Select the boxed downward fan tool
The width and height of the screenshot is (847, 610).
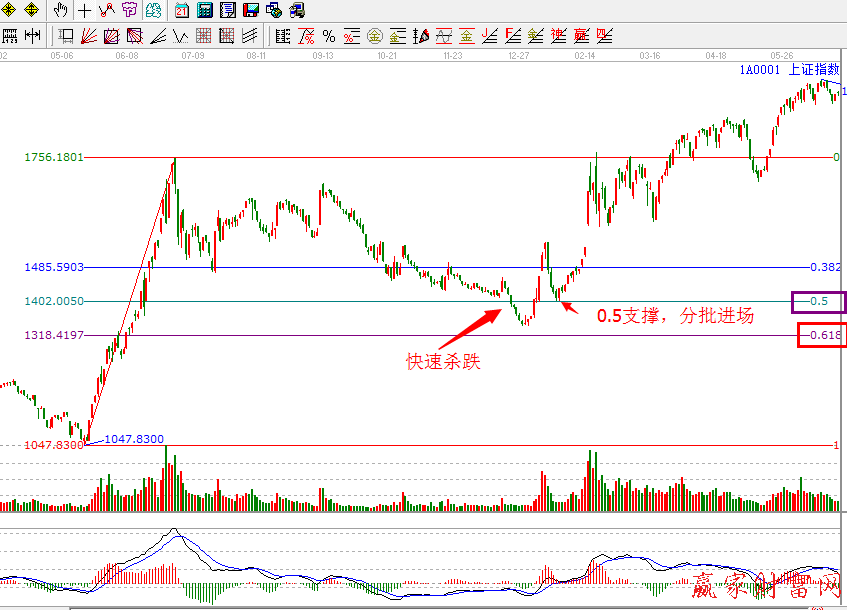[x=135, y=36]
